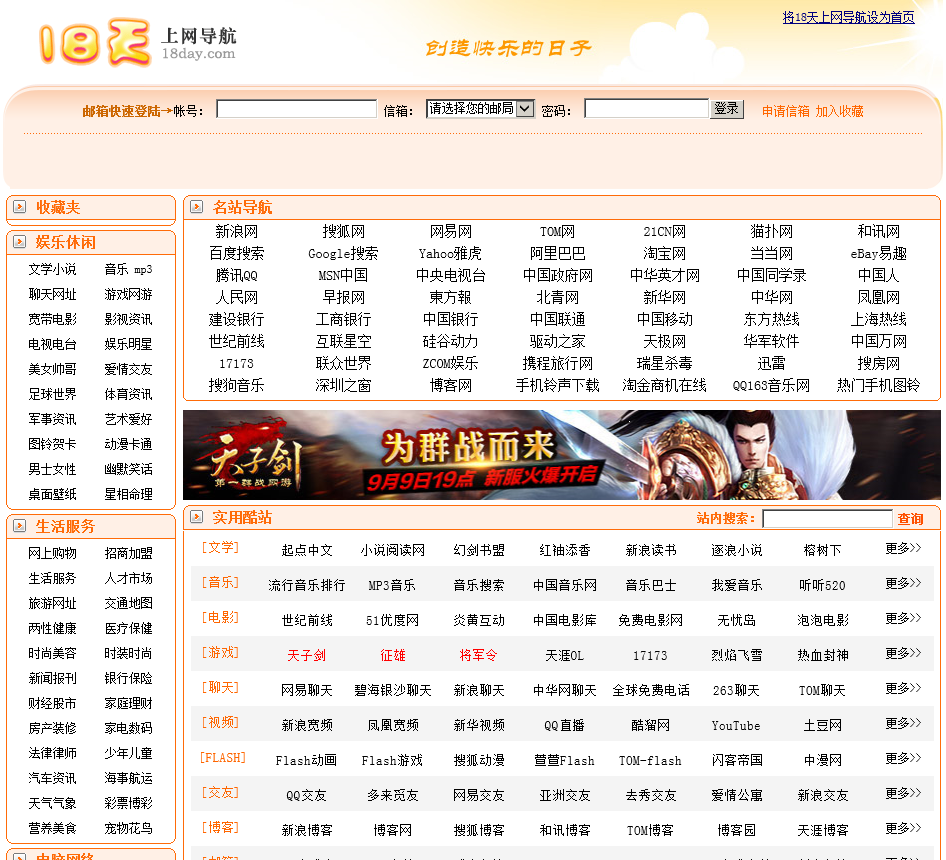Expand 更多>> in the 文学 row
Screen dimensions: 946x860
[x=903, y=548]
